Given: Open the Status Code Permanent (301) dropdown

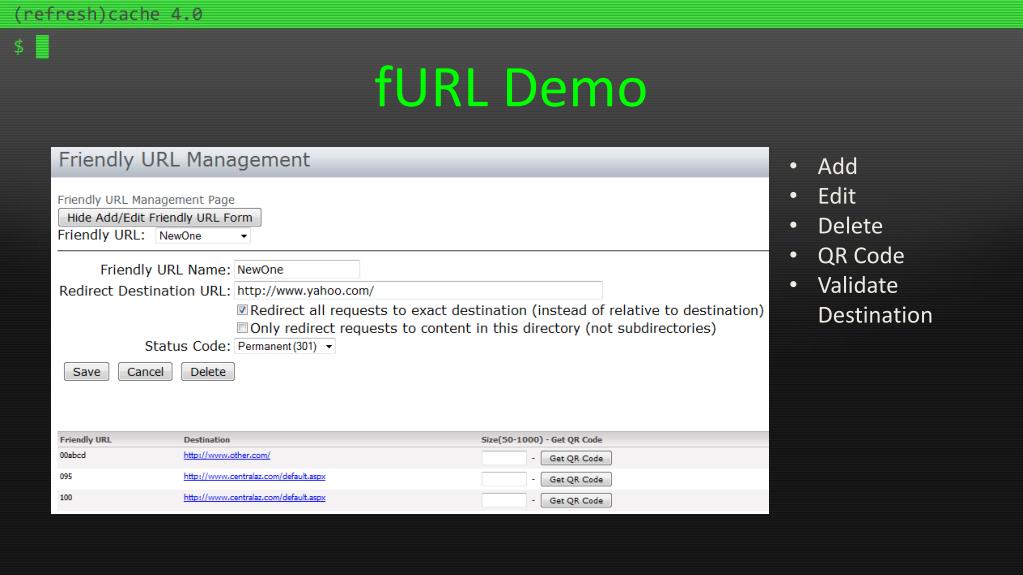Looking at the screenshot, I should coord(285,347).
